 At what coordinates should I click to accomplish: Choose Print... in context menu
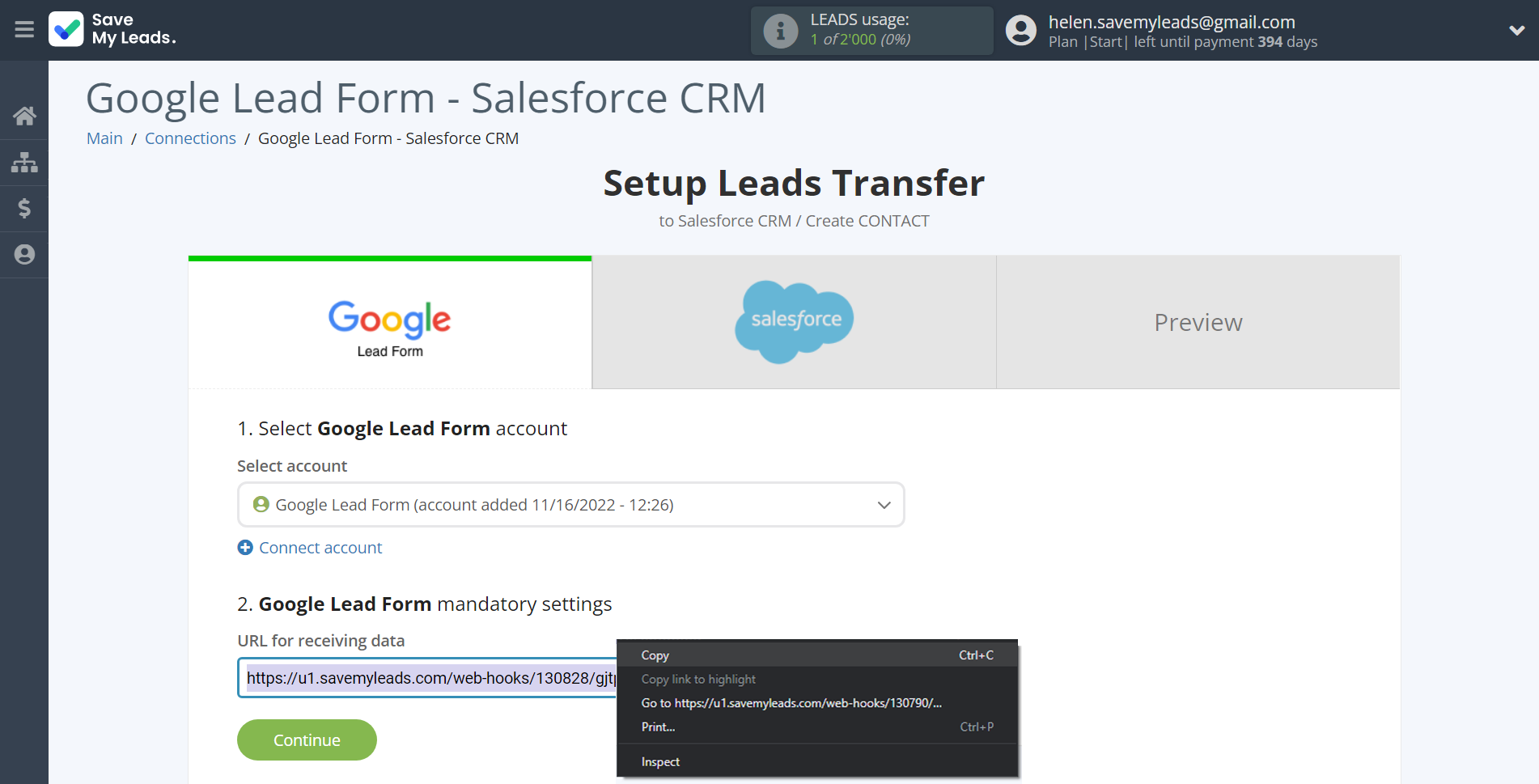(x=817, y=727)
